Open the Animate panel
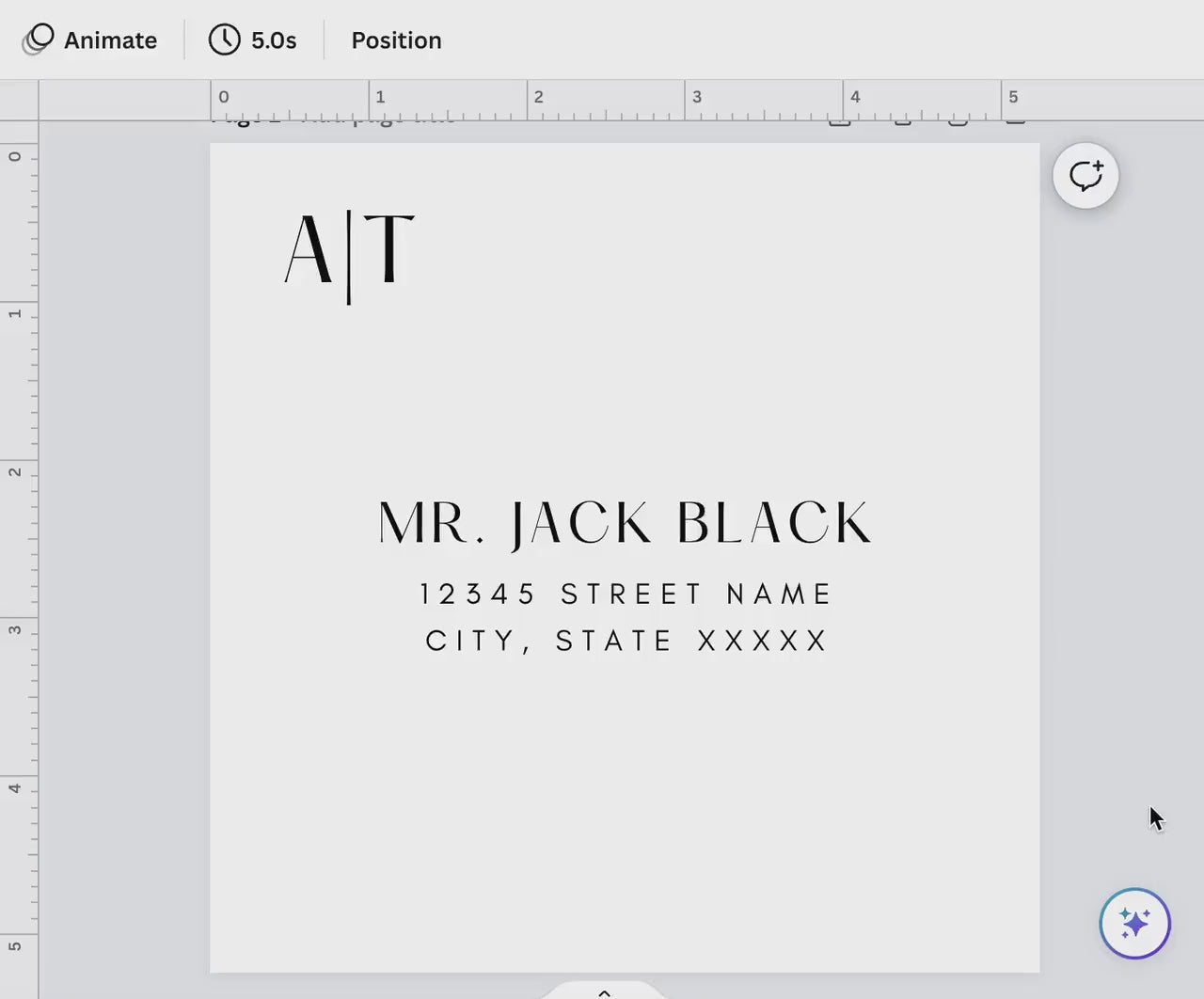This screenshot has width=1204, height=999. coord(90,40)
